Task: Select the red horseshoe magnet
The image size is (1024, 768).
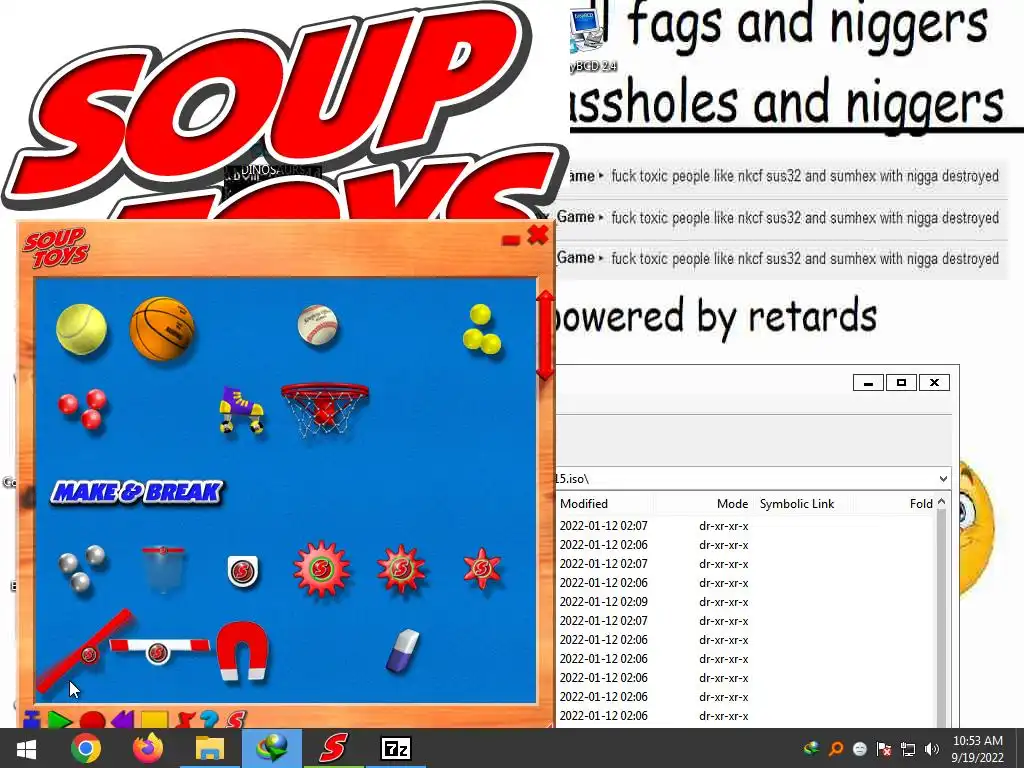Action: click(242, 651)
